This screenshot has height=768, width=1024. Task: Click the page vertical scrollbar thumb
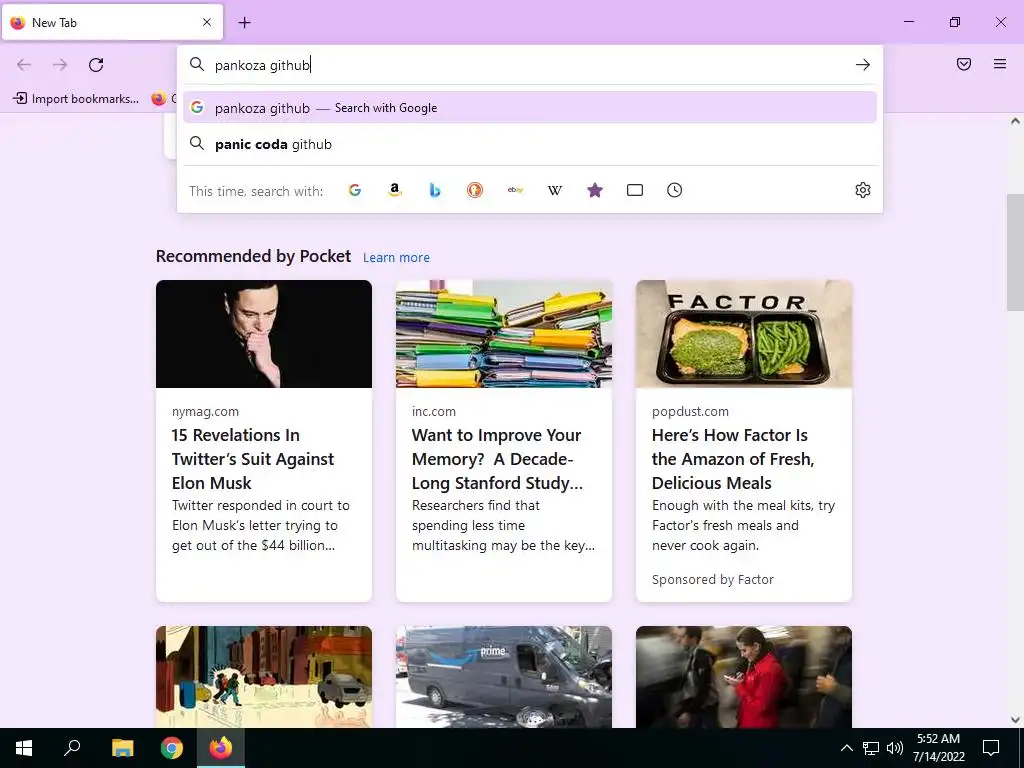1015,252
